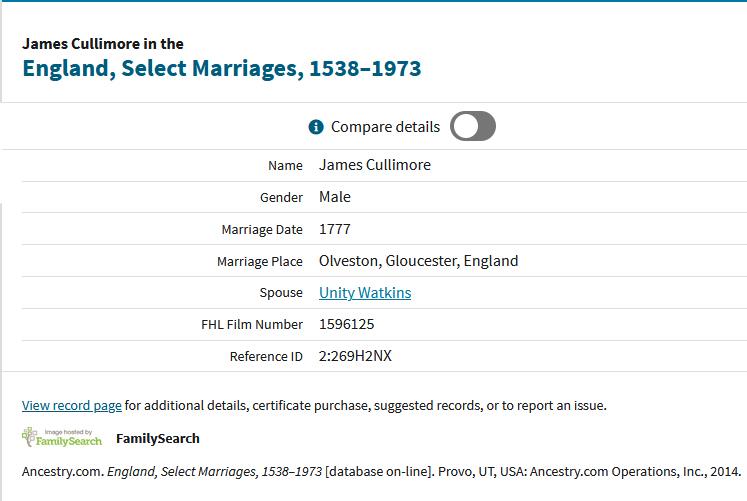Click the Olveston, Gloucester, England place value
Screen dimensions: 747x501
(x=418, y=261)
